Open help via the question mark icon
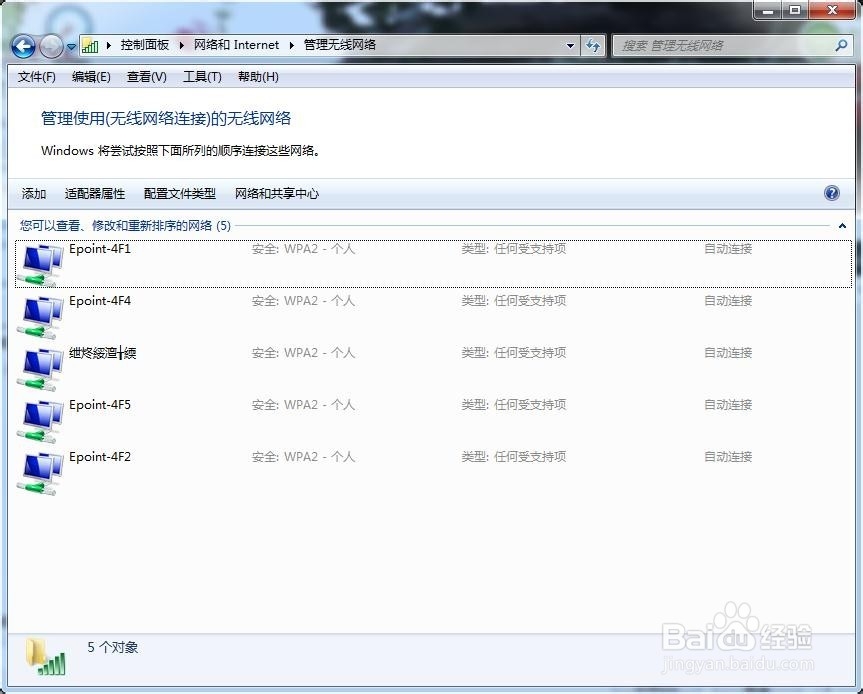 tap(832, 193)
